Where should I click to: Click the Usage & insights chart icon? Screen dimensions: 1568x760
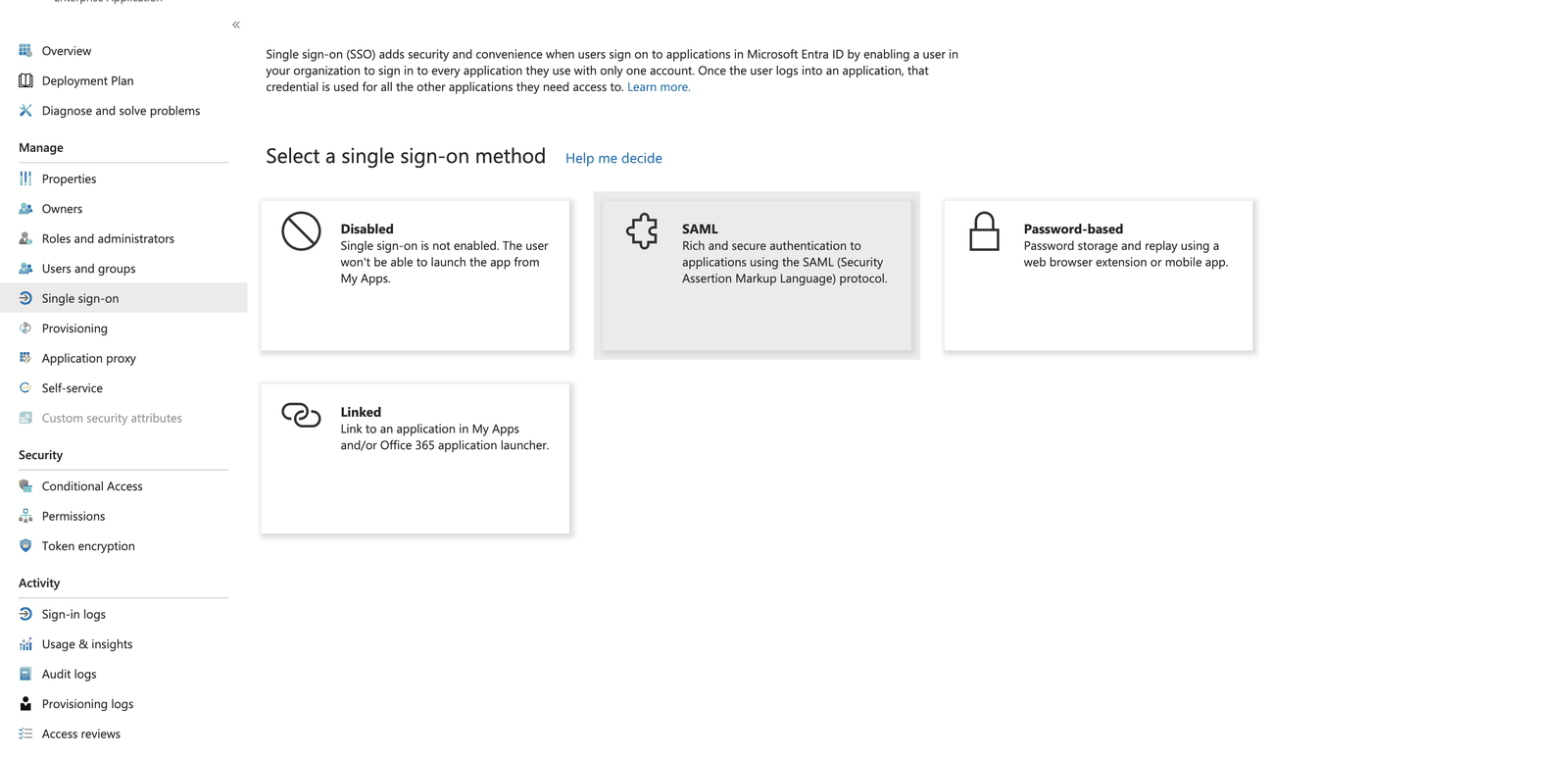pos(25,644)
